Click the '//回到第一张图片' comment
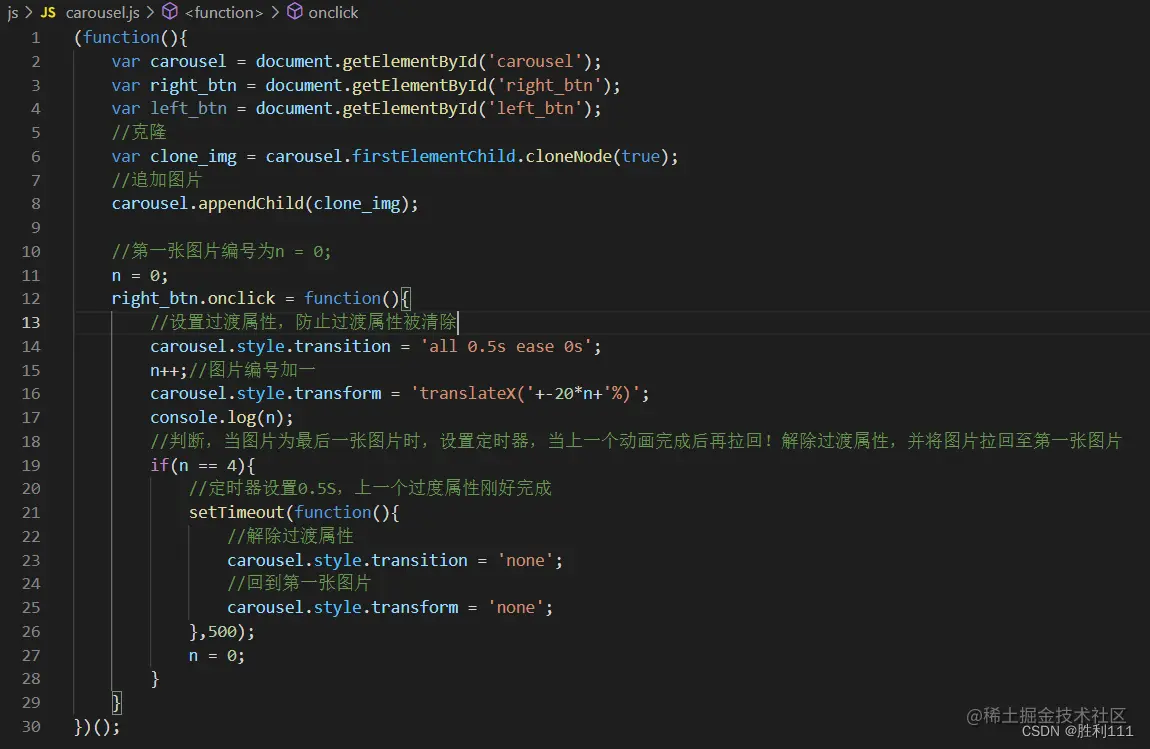 click(x=299, y=584)
